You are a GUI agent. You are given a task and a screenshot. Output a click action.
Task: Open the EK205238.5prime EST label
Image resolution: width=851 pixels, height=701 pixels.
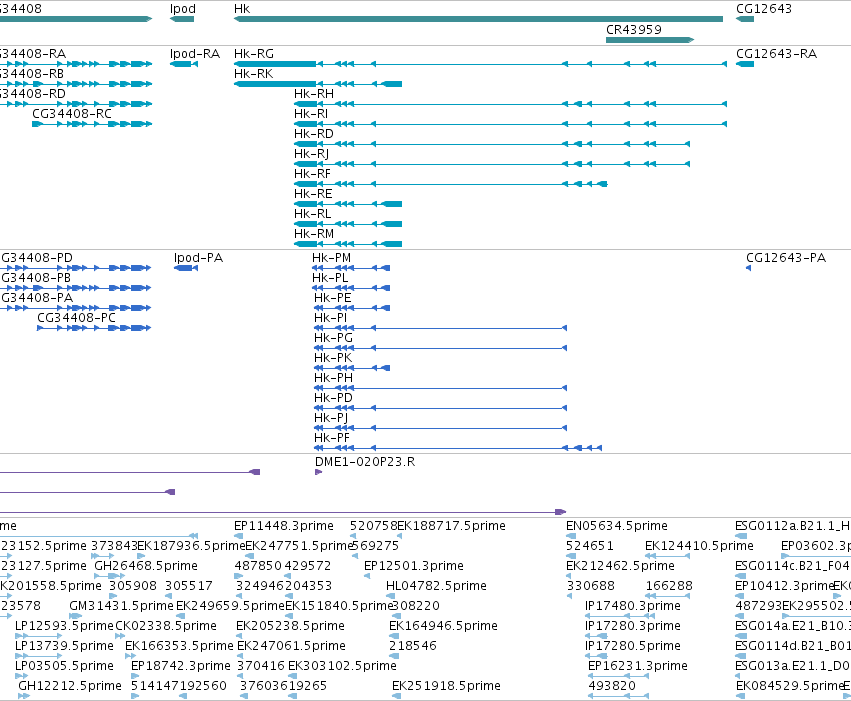tap(290, 626)
